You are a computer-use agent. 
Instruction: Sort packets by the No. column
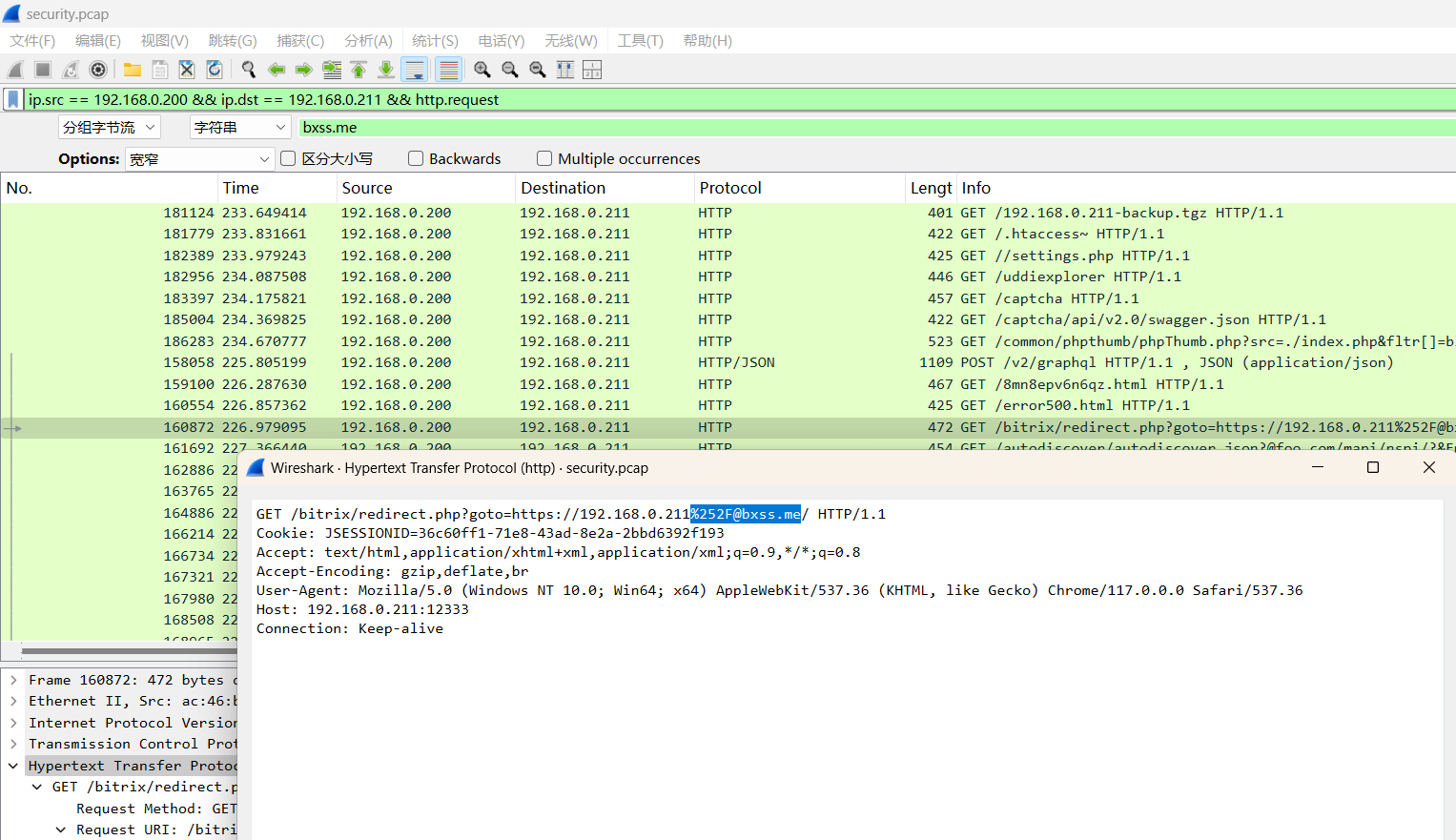[109, 188]
